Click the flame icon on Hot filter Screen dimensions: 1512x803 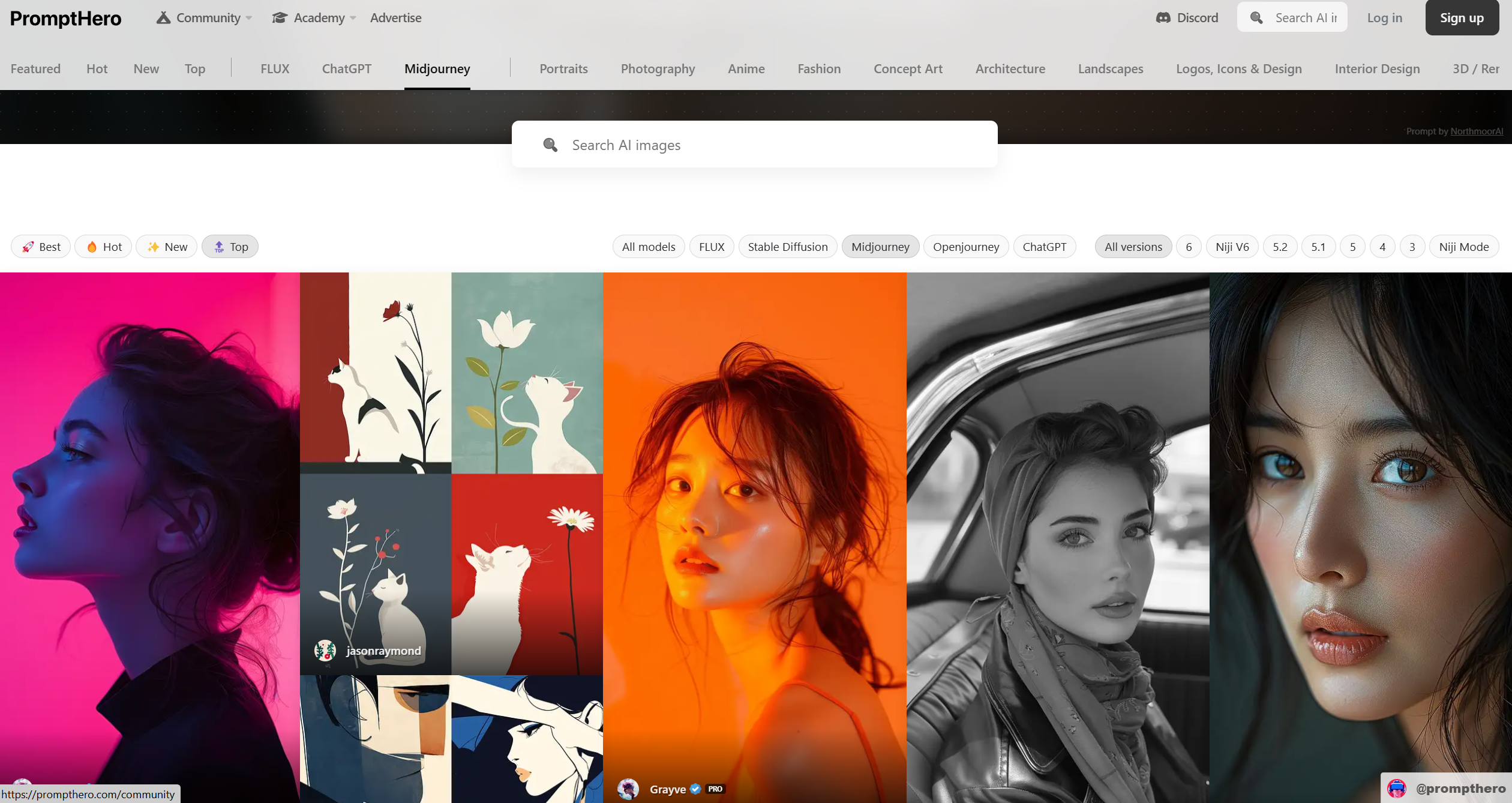tap(92, 247)
